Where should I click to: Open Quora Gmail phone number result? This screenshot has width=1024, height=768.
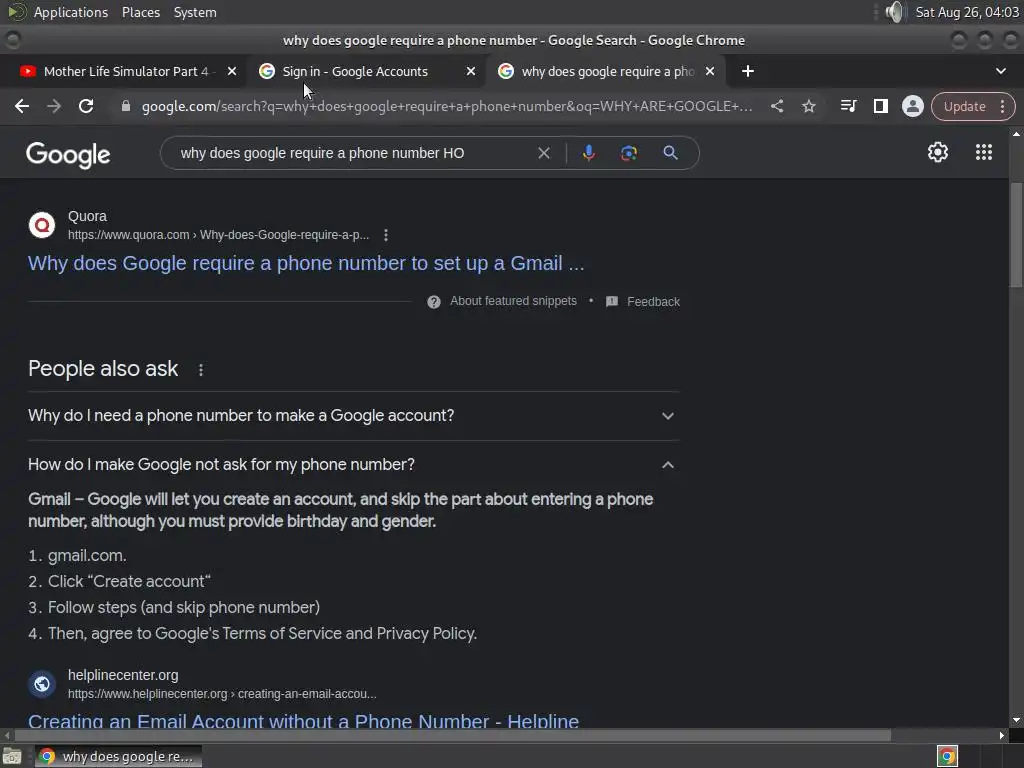coord(306,263)
